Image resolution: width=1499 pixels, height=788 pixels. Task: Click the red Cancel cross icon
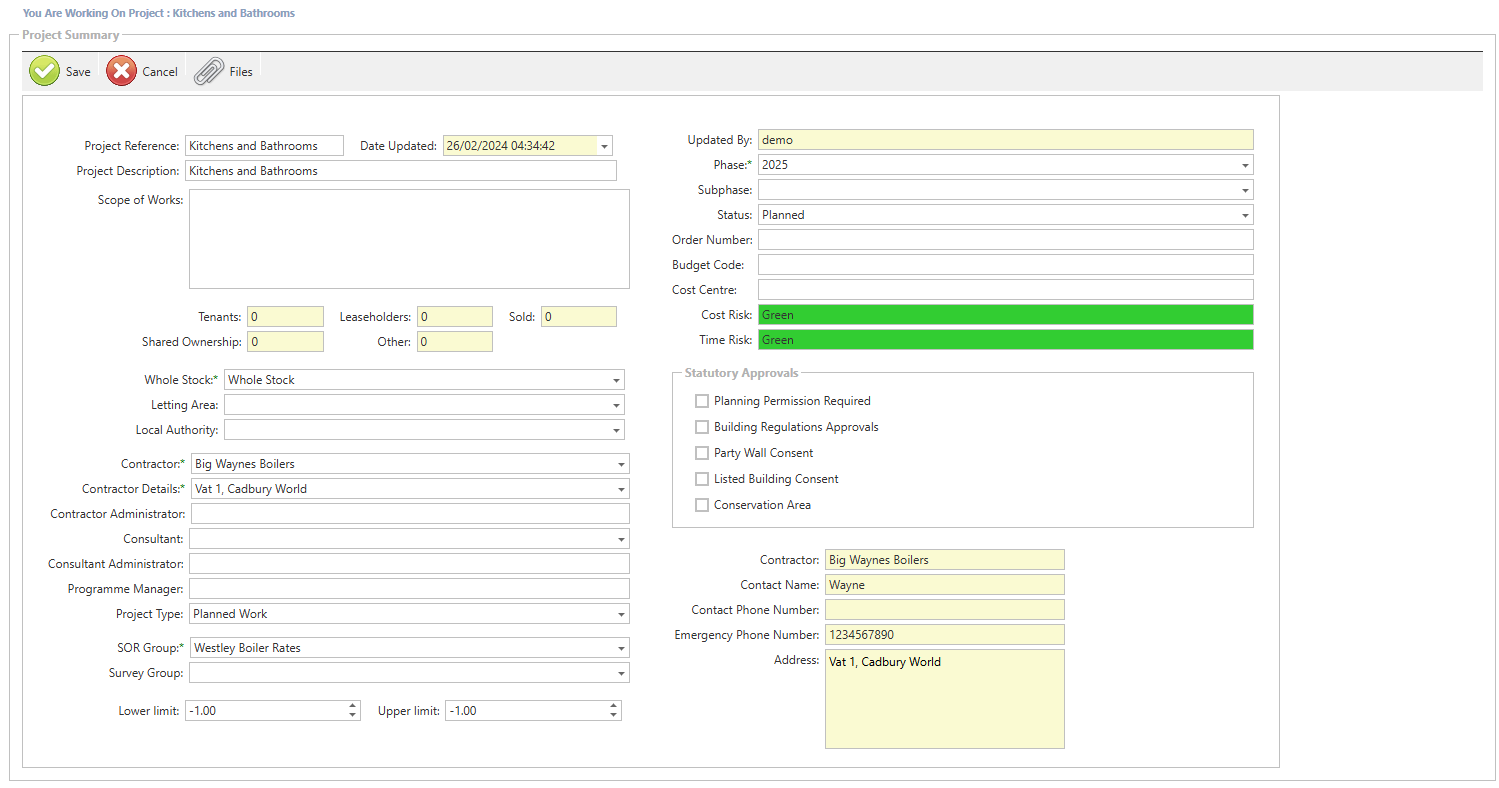(122, 71)
